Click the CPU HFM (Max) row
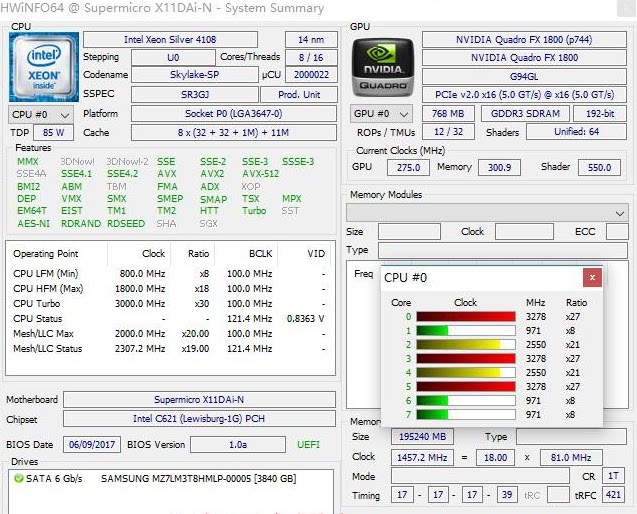Image resolution: width=637 pixels, height=514 pixels. pyautogui.click(x=169, y=288)
